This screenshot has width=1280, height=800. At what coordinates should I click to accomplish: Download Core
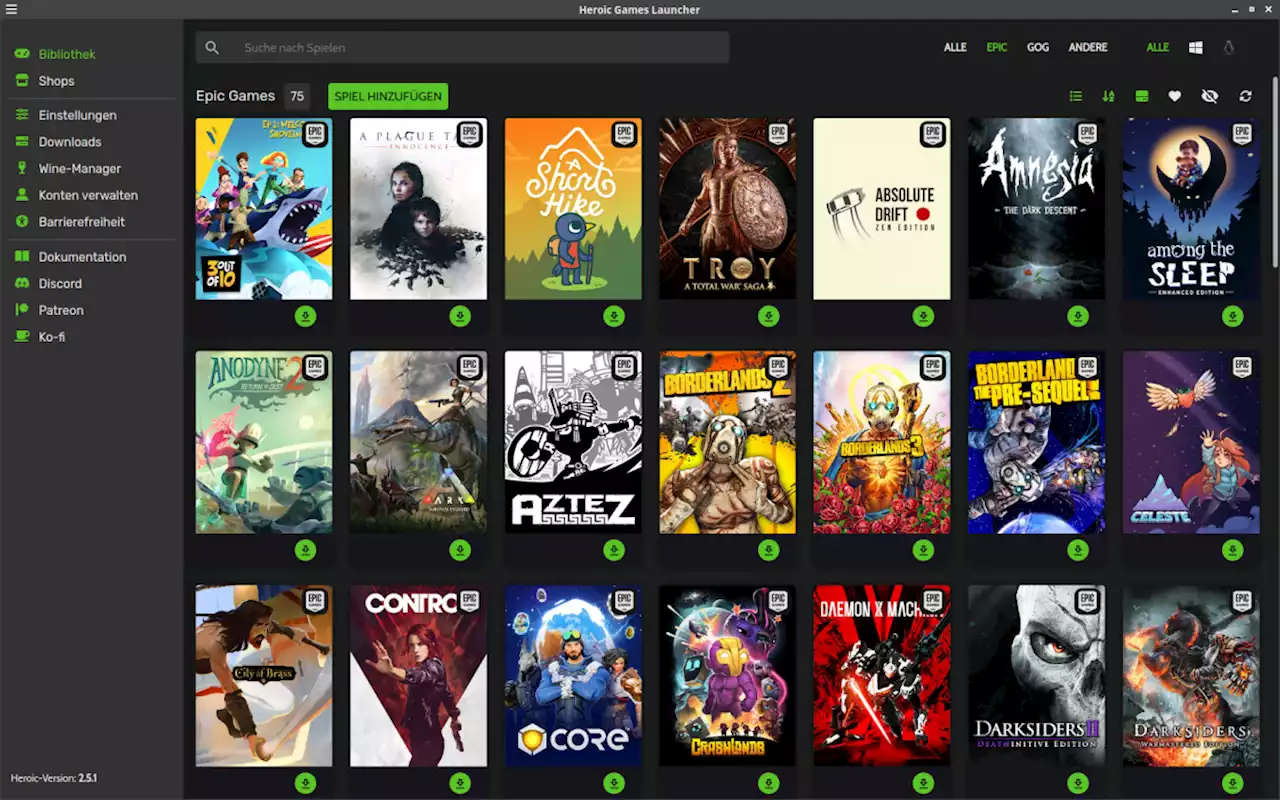tap(614, 783)
